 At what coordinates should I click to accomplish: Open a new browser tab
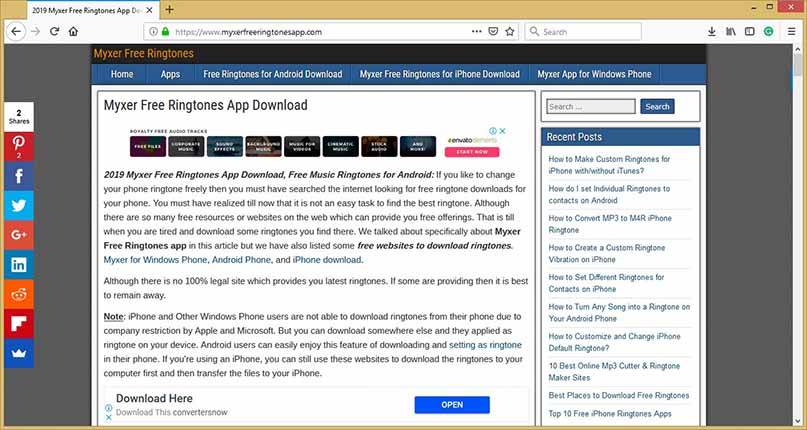[x=169, y=9]
